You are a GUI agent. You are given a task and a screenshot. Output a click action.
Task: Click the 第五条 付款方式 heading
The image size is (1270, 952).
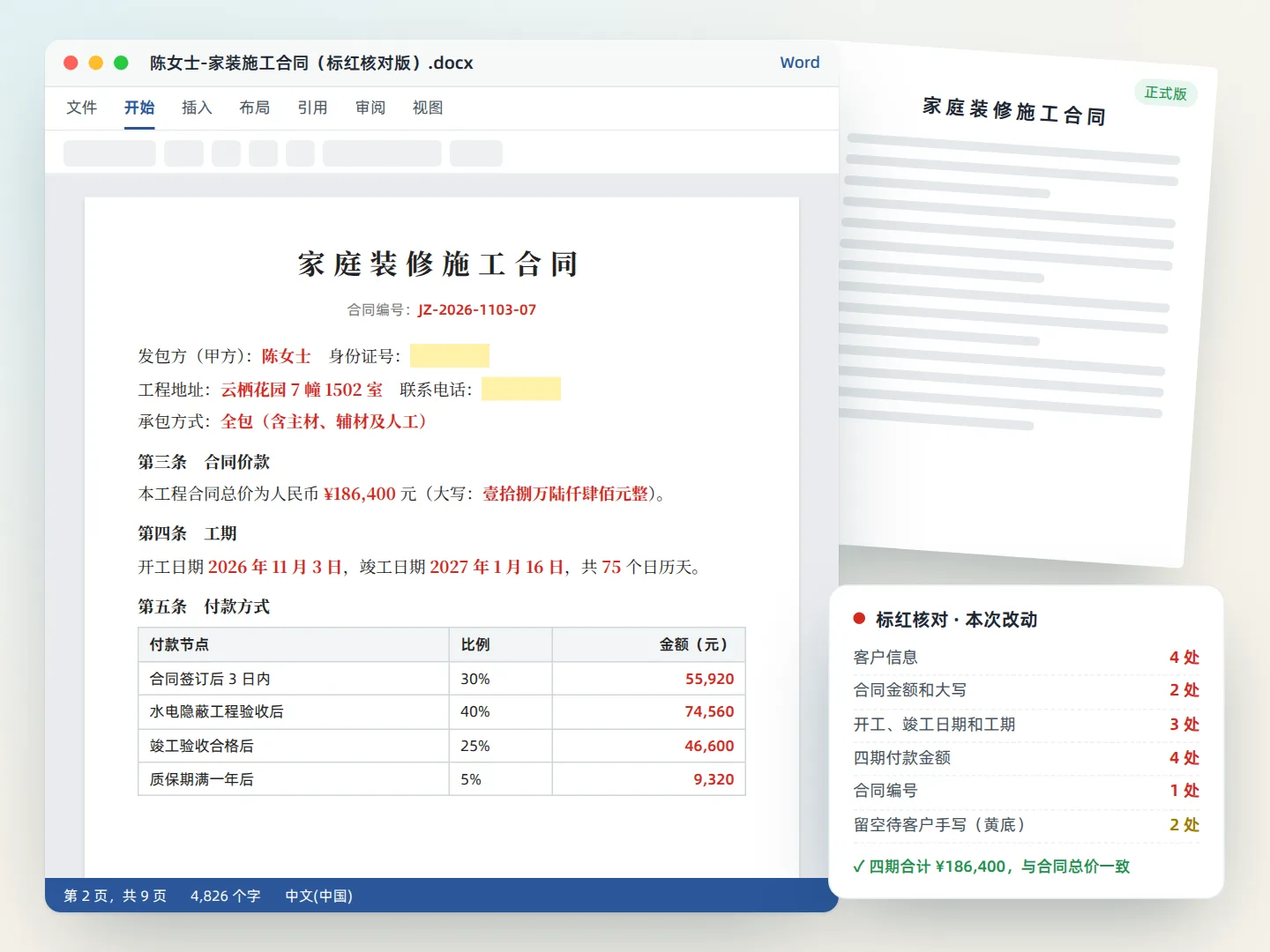coord(204,606)
